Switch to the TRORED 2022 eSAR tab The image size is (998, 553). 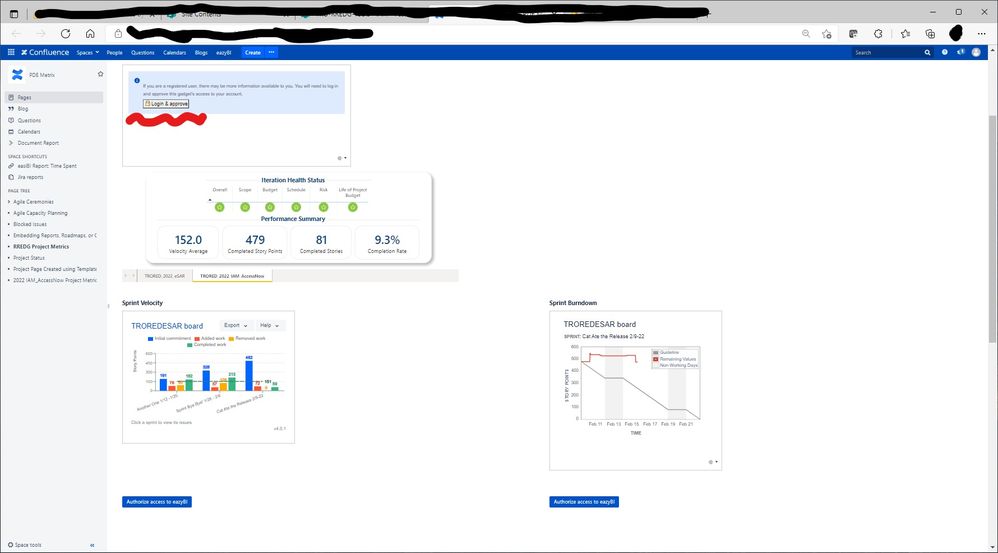[164, 276]
